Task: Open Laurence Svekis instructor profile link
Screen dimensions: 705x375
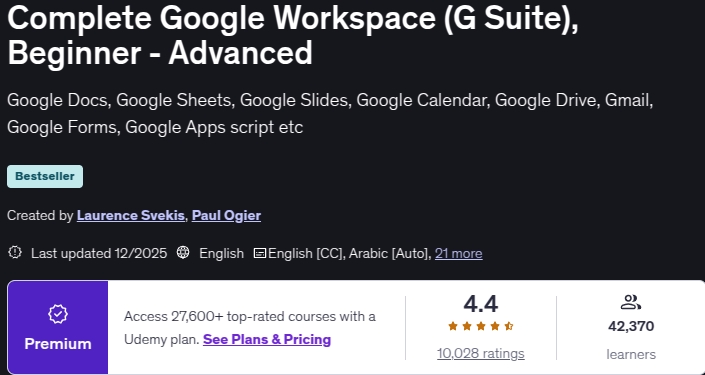Action: click(x=130, y=216)
